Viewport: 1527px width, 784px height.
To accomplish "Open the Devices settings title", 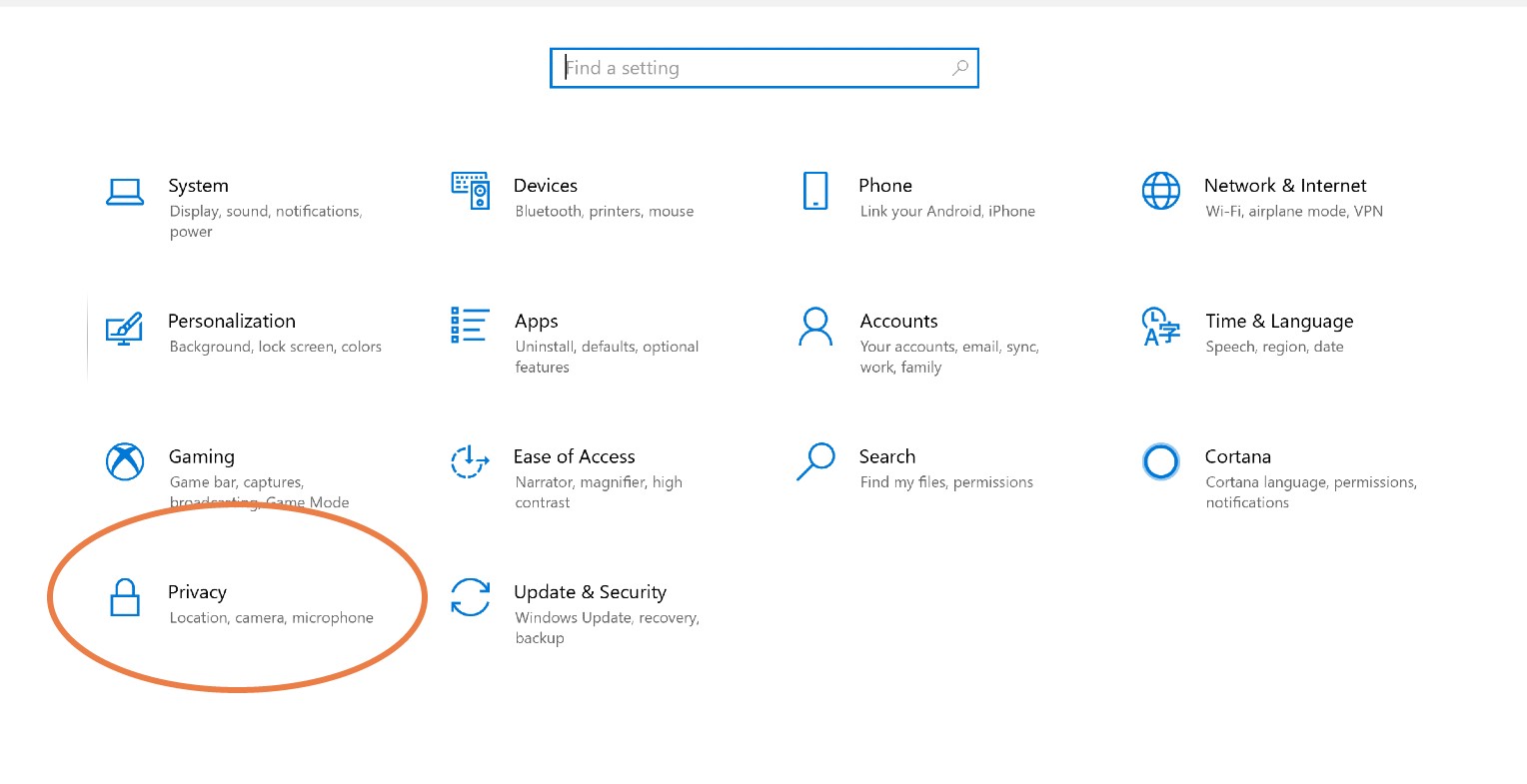I will pos(546,186).
